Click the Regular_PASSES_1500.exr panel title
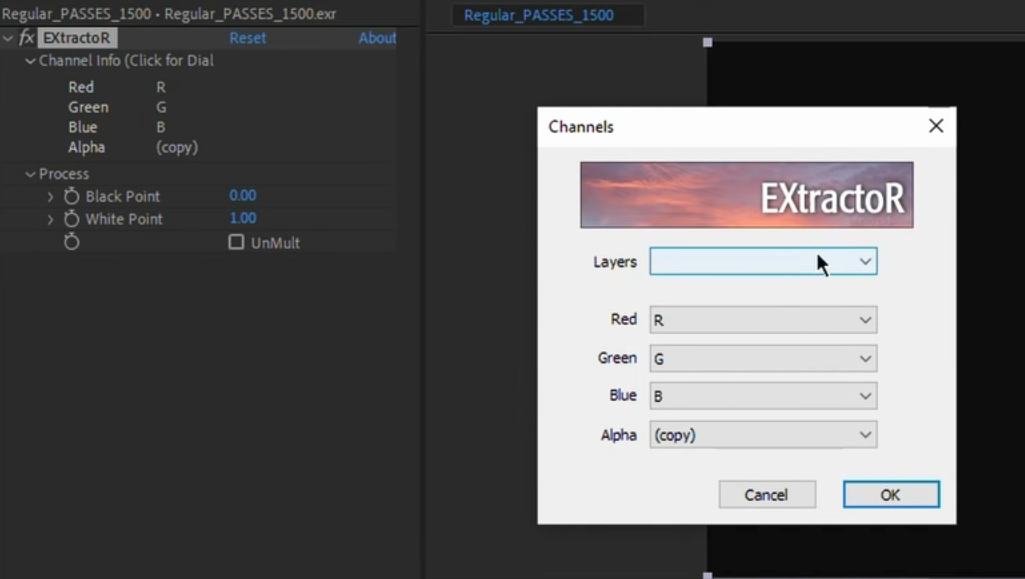The height and width of the screenshot is (579, 1025). [169, 14]
